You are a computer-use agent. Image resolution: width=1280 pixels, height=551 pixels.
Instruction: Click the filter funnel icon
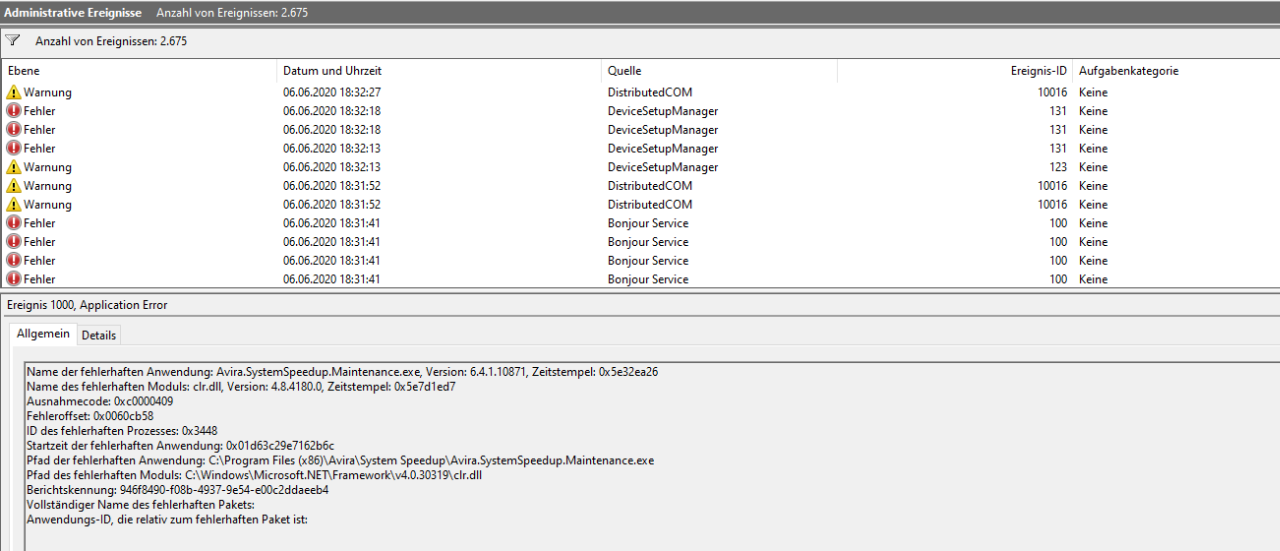click(12, 41)
